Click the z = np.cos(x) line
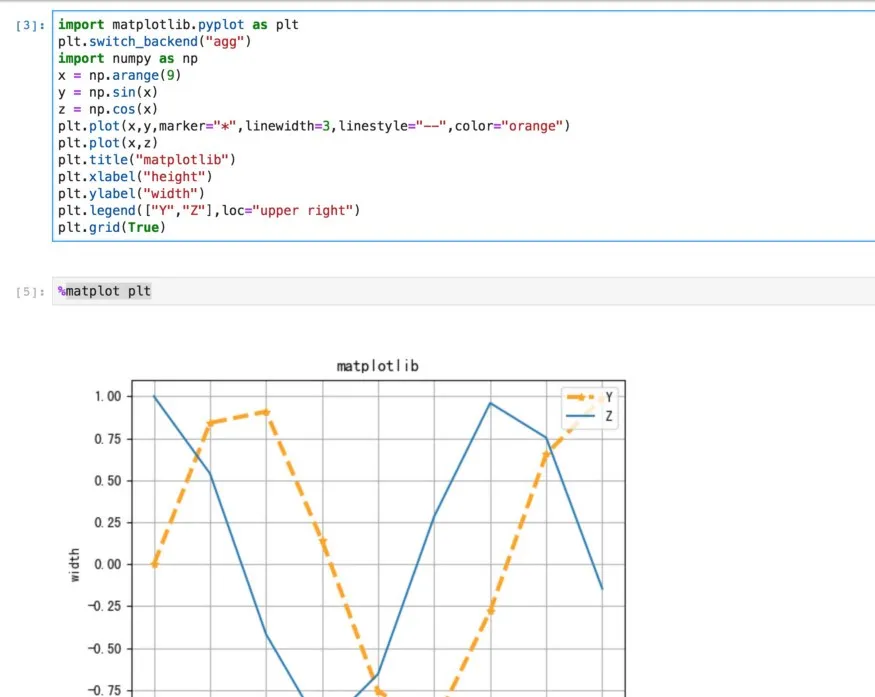Viewport: 875px width, 697px height. [108, 109]
